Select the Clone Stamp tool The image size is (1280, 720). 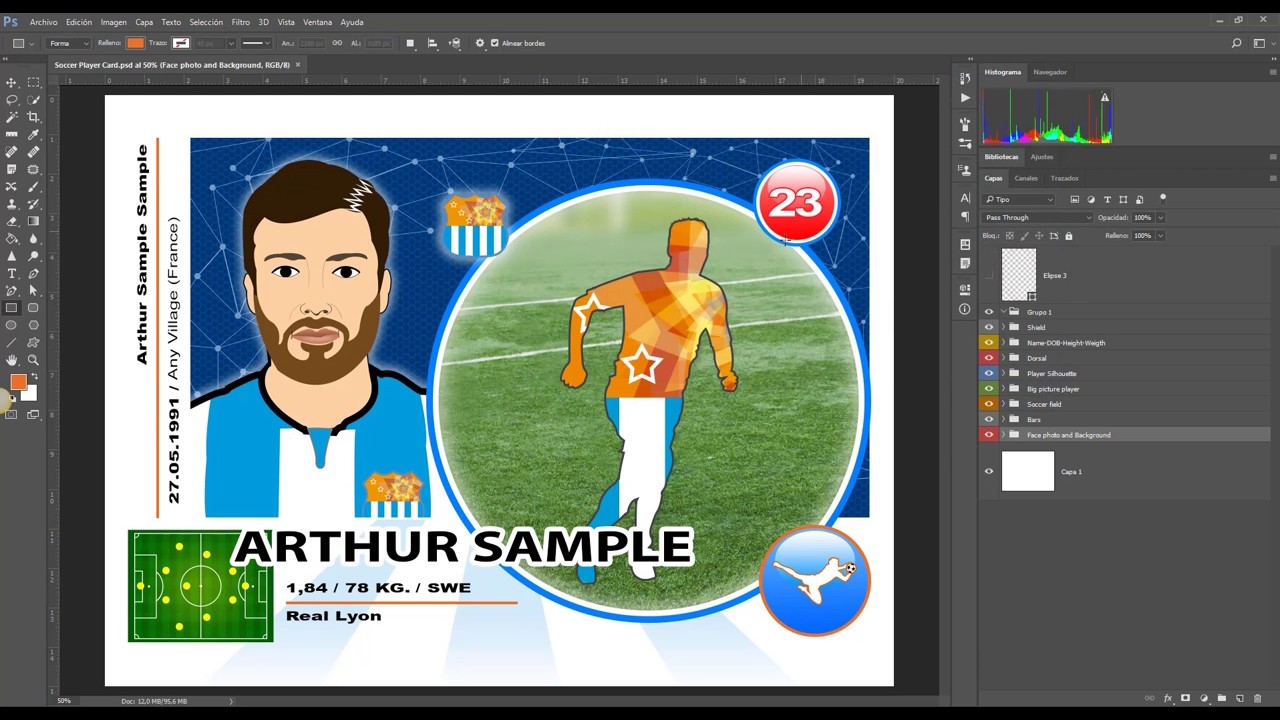coord(11,204)
